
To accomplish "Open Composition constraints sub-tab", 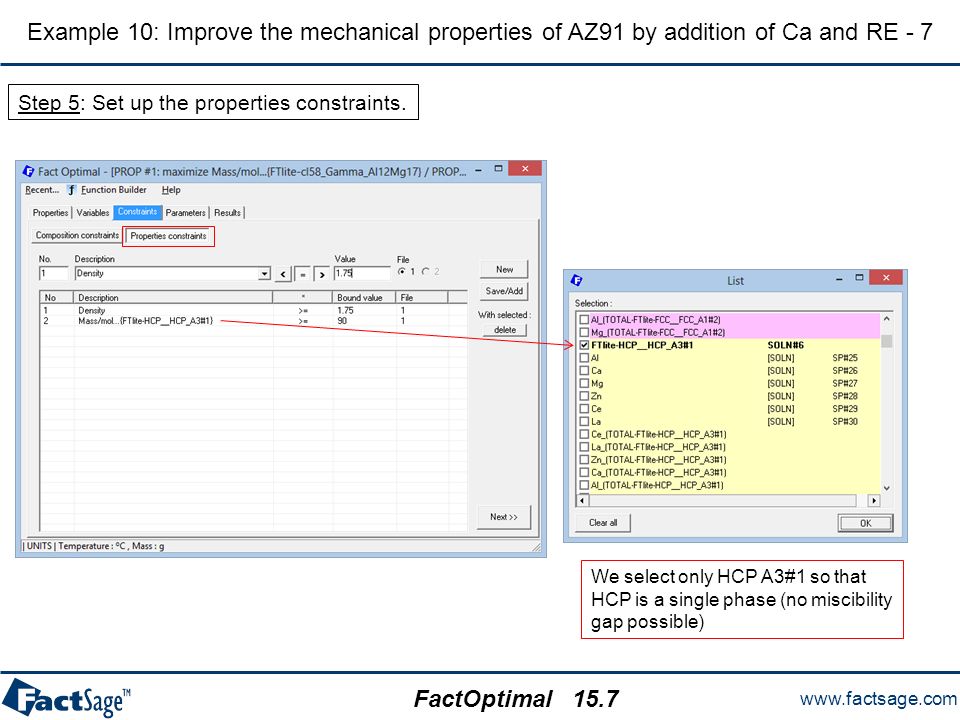I will tap(77, 235).
